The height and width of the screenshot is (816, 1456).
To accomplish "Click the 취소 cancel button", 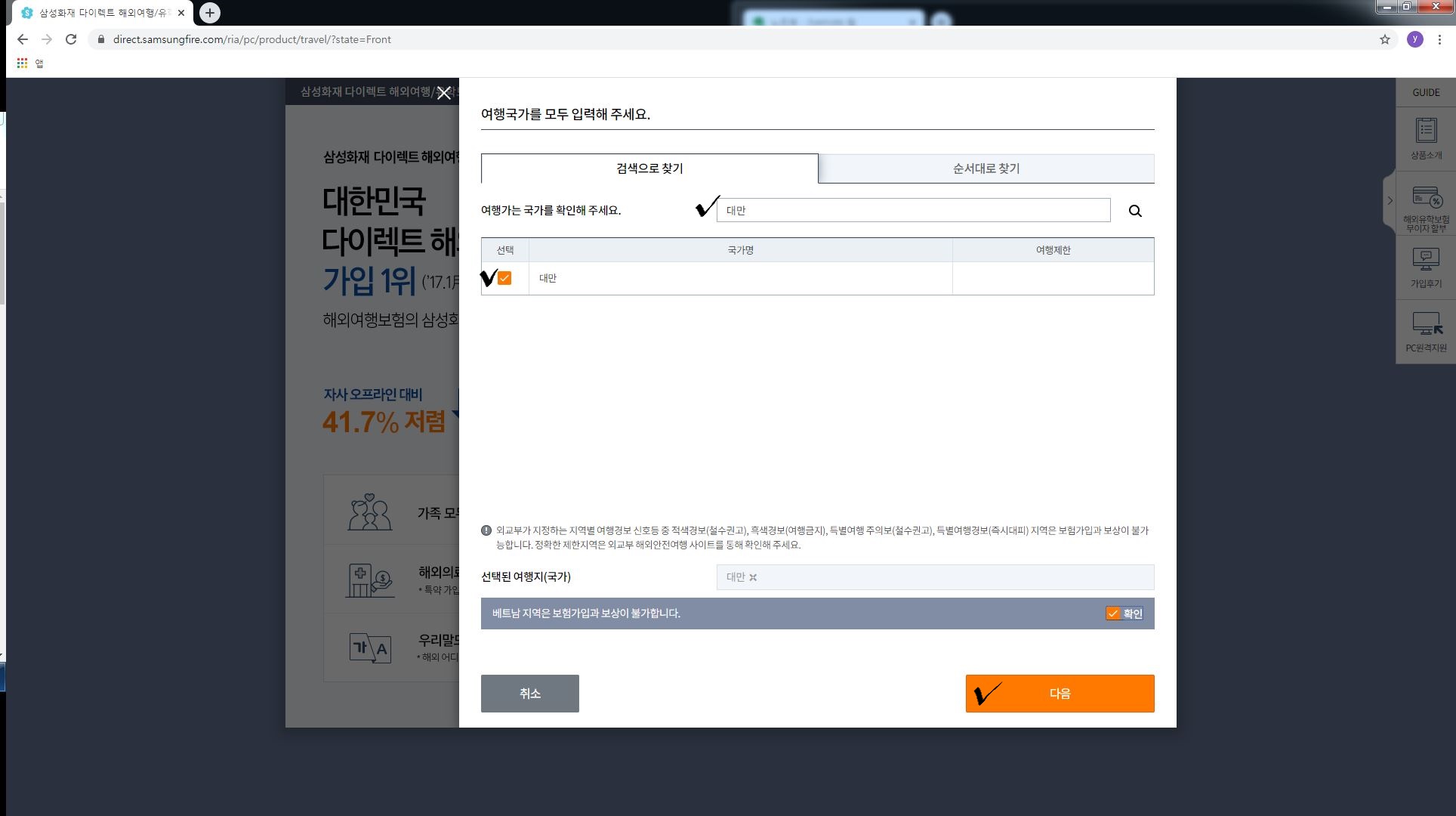I will (530, 694).
